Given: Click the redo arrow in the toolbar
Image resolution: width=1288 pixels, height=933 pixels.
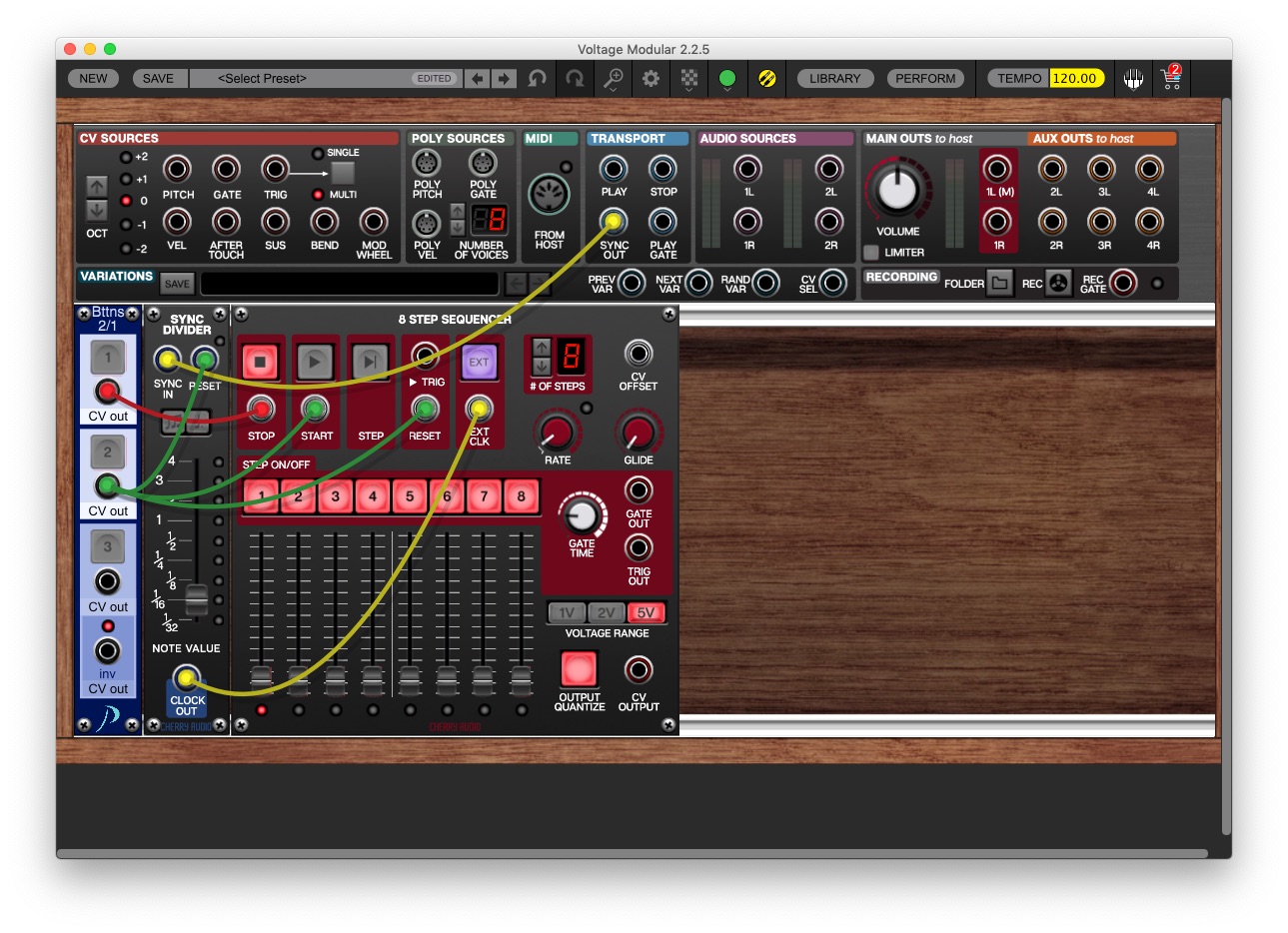Looking at the screenshot, I should (x=576, y=78).
